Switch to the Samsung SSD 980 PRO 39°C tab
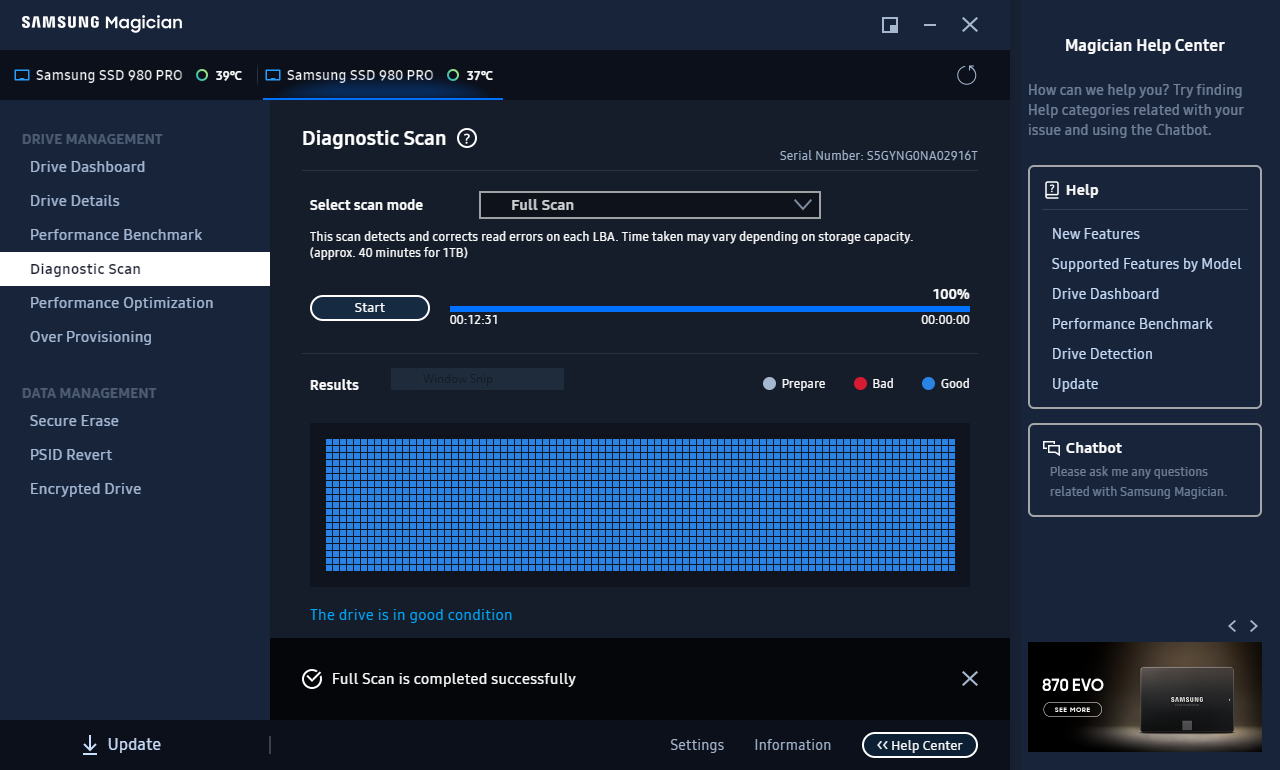 pyautogui.click(x=128, y=75)
